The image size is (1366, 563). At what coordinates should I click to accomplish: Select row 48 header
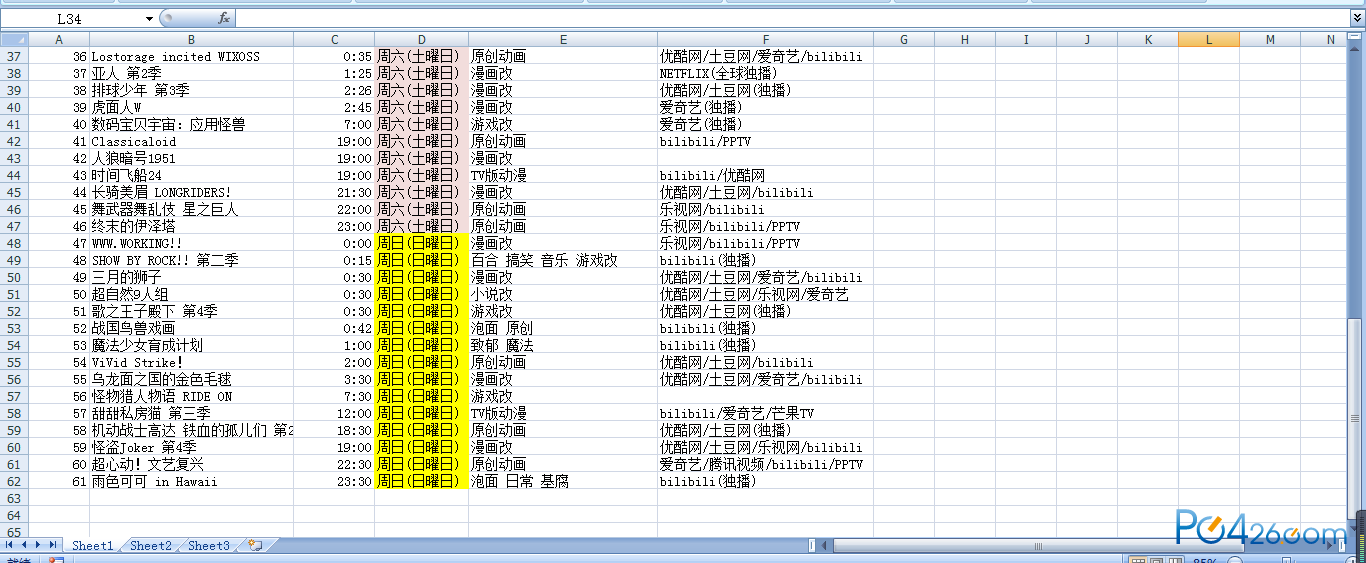(14, 243)
